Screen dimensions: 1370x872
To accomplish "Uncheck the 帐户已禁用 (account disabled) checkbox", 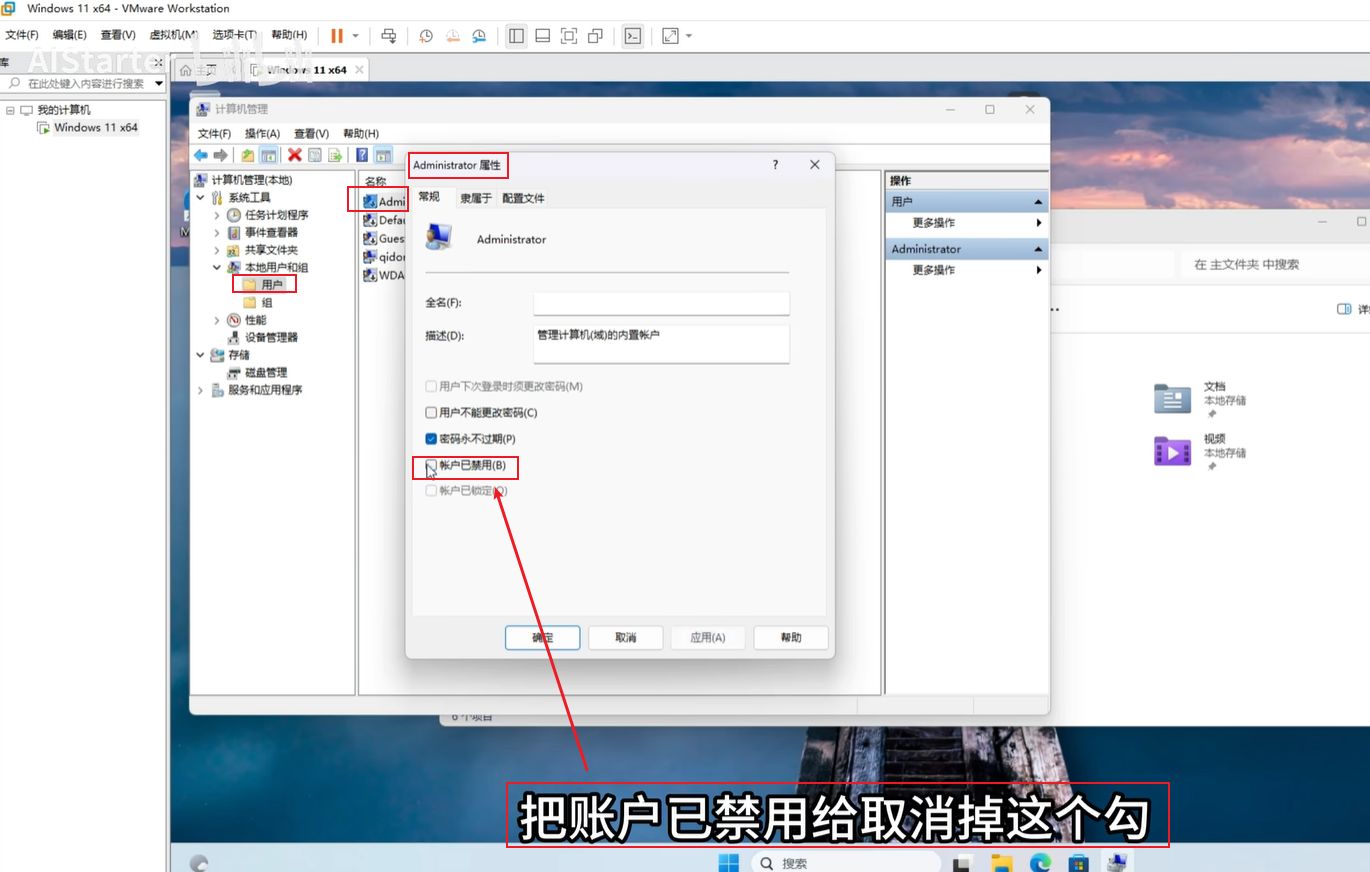I will click(431, 465).
